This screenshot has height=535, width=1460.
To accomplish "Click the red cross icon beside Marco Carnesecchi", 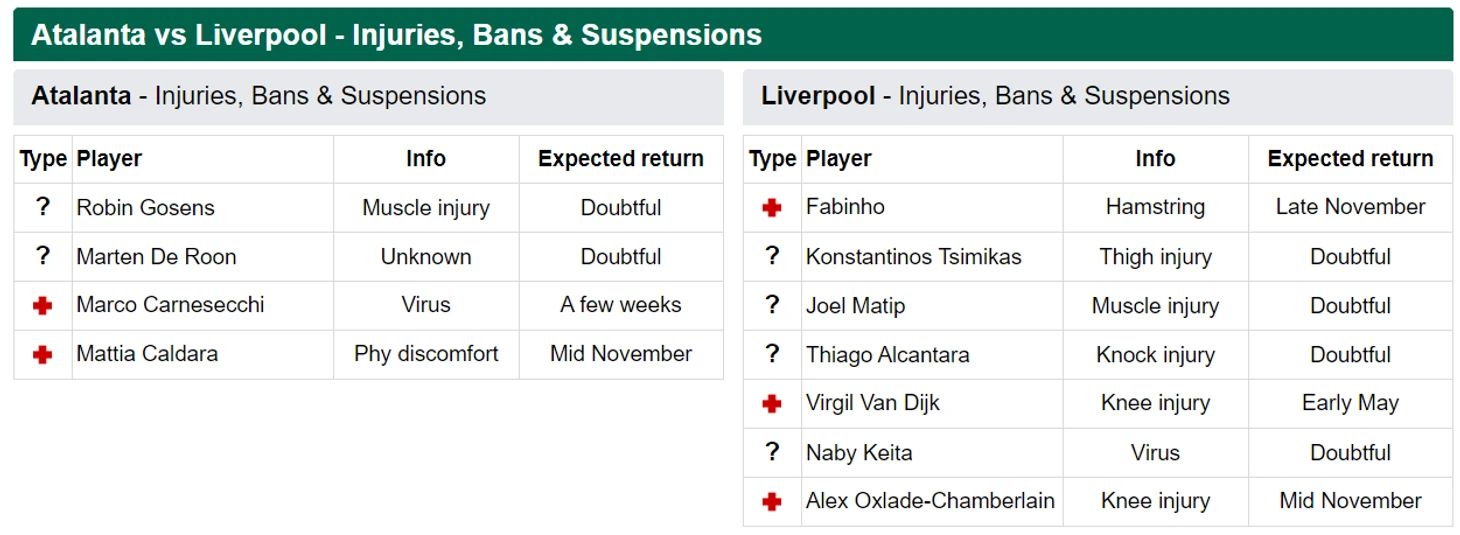I will tap(42, 306).
